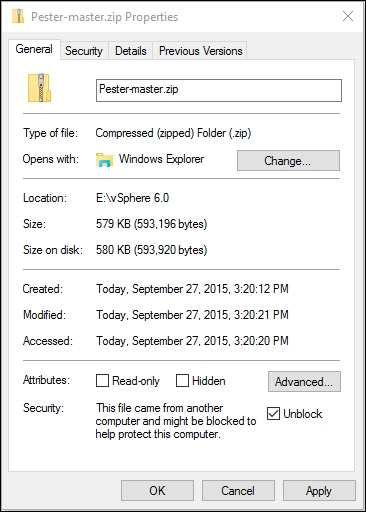Select the General tab
Viewport: 366px width, 512px height.
(x=34, y=49)
